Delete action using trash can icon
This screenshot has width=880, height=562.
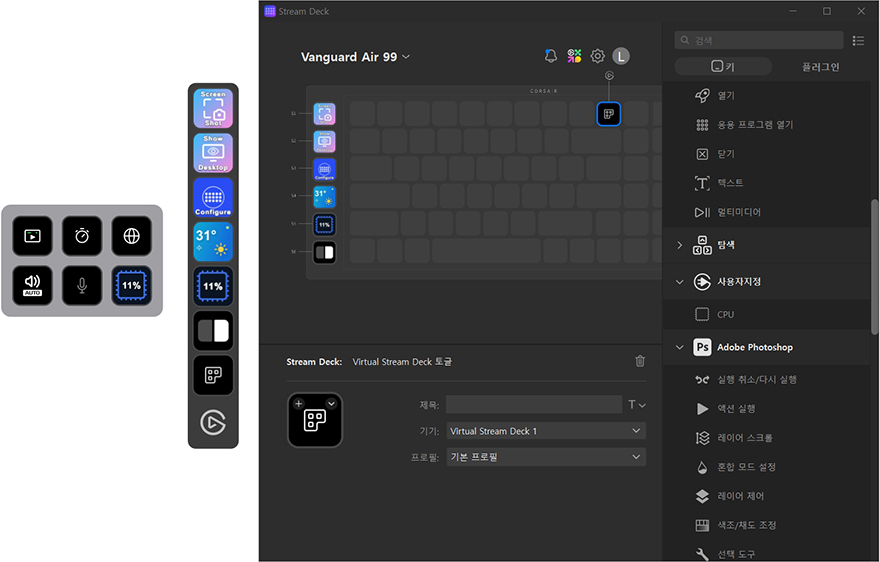coord(640,361)
